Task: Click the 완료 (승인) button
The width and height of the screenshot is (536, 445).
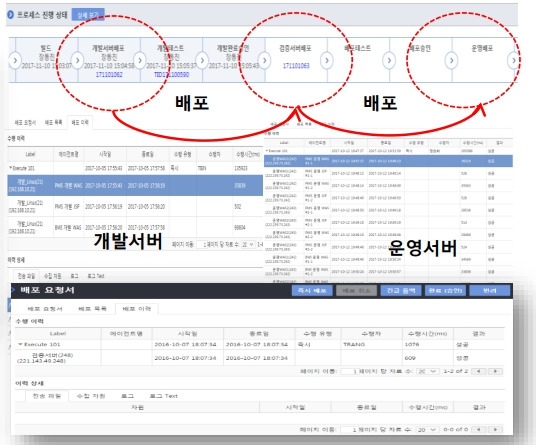Action: [x=445, y=291]
